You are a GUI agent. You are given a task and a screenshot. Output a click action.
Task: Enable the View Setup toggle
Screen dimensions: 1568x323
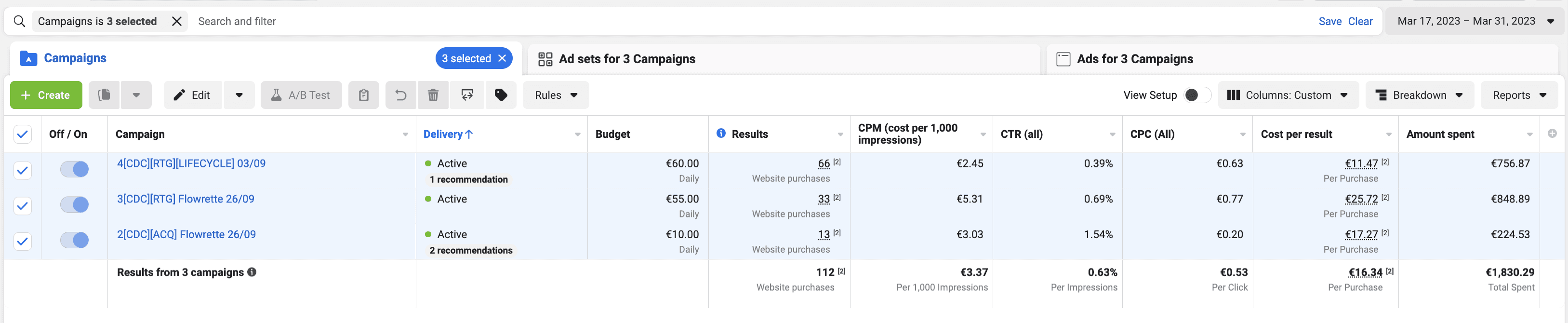click(x=1196, y=95)
